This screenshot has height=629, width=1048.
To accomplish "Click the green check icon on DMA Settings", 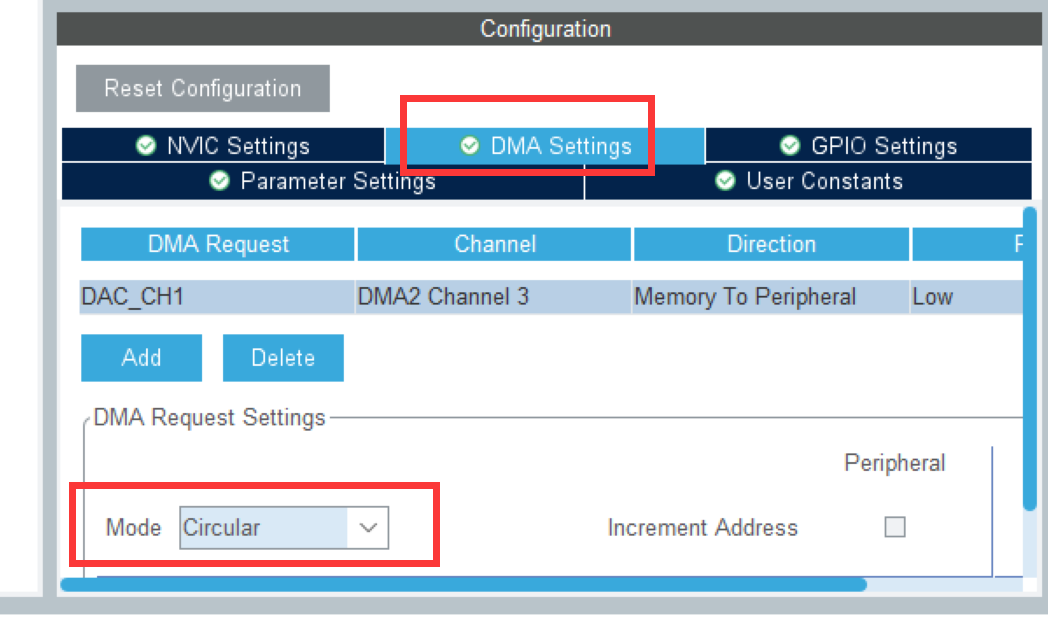I will point(470,146).
